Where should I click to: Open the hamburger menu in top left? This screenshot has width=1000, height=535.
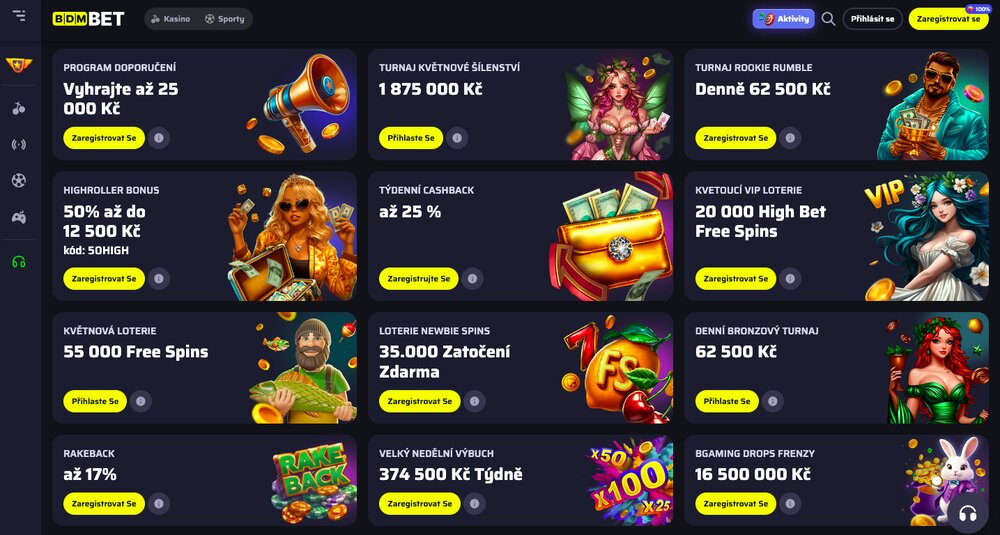coord(19,16)
